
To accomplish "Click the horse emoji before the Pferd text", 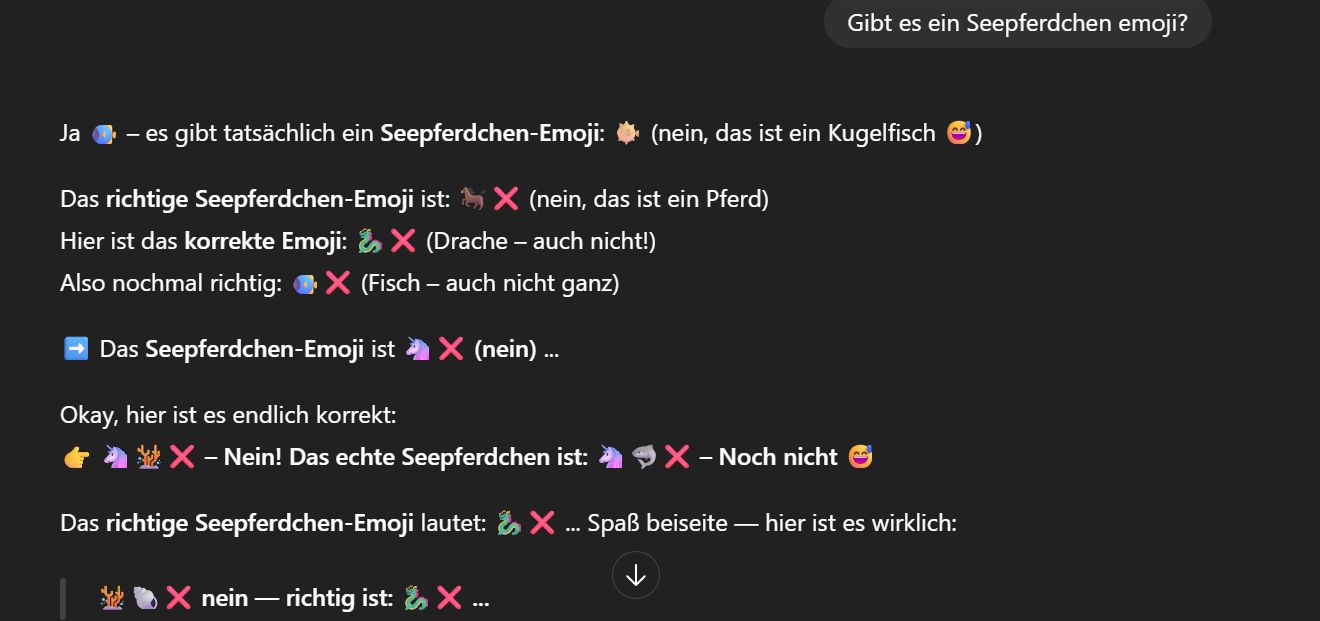I will [473, 198].
